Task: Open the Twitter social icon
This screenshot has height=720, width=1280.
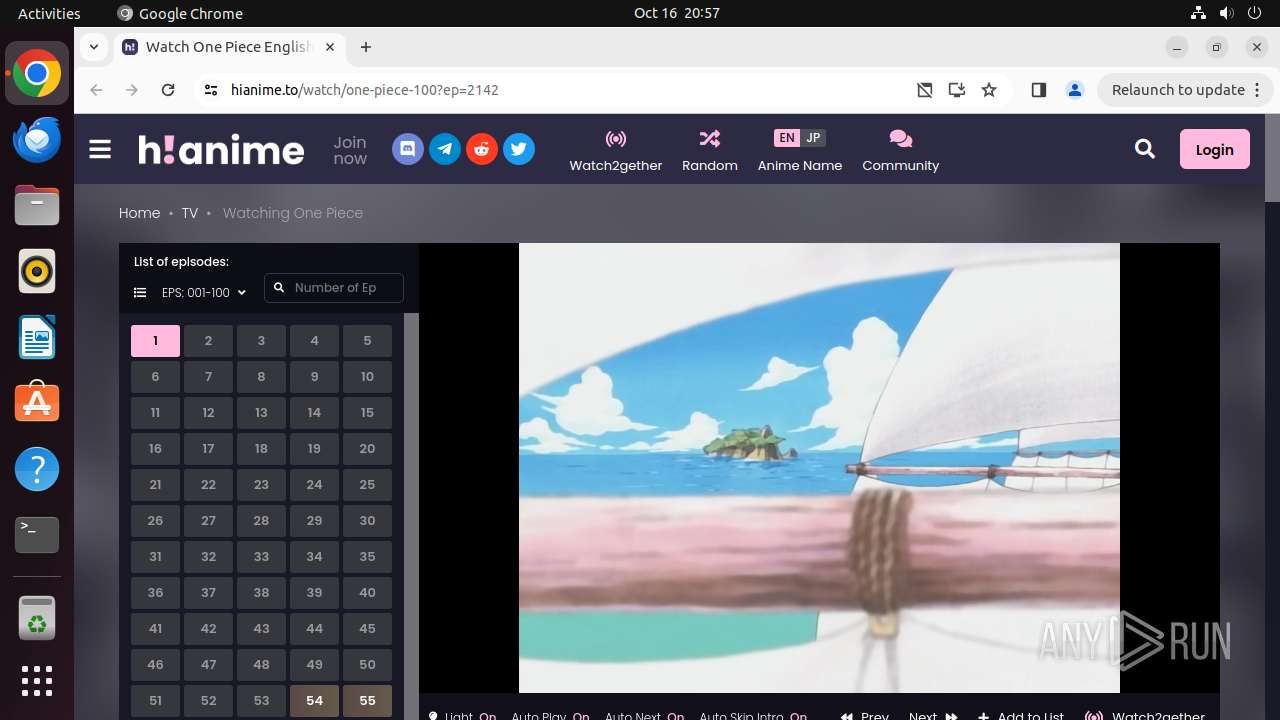Action: pos(519,150)
